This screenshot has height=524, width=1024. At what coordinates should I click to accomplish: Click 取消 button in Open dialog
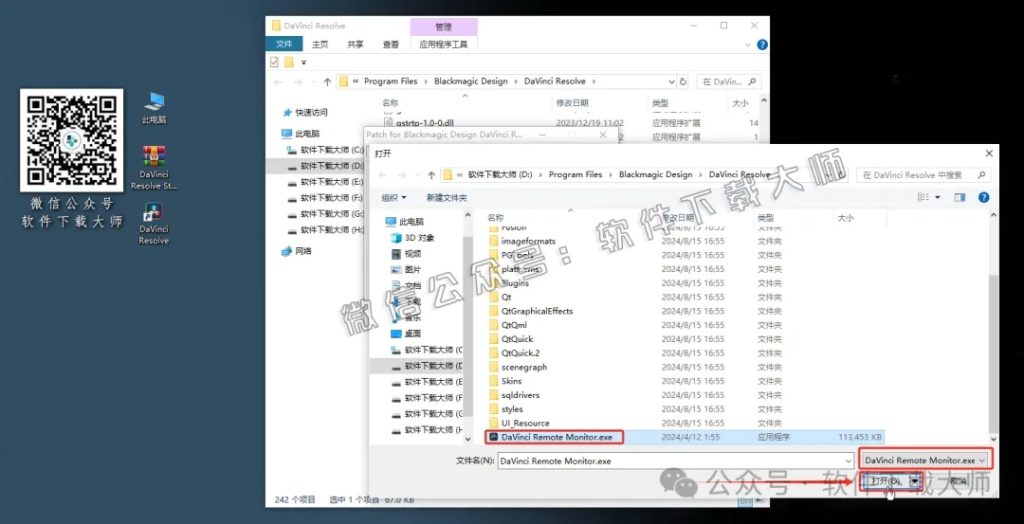coord(958,481)
